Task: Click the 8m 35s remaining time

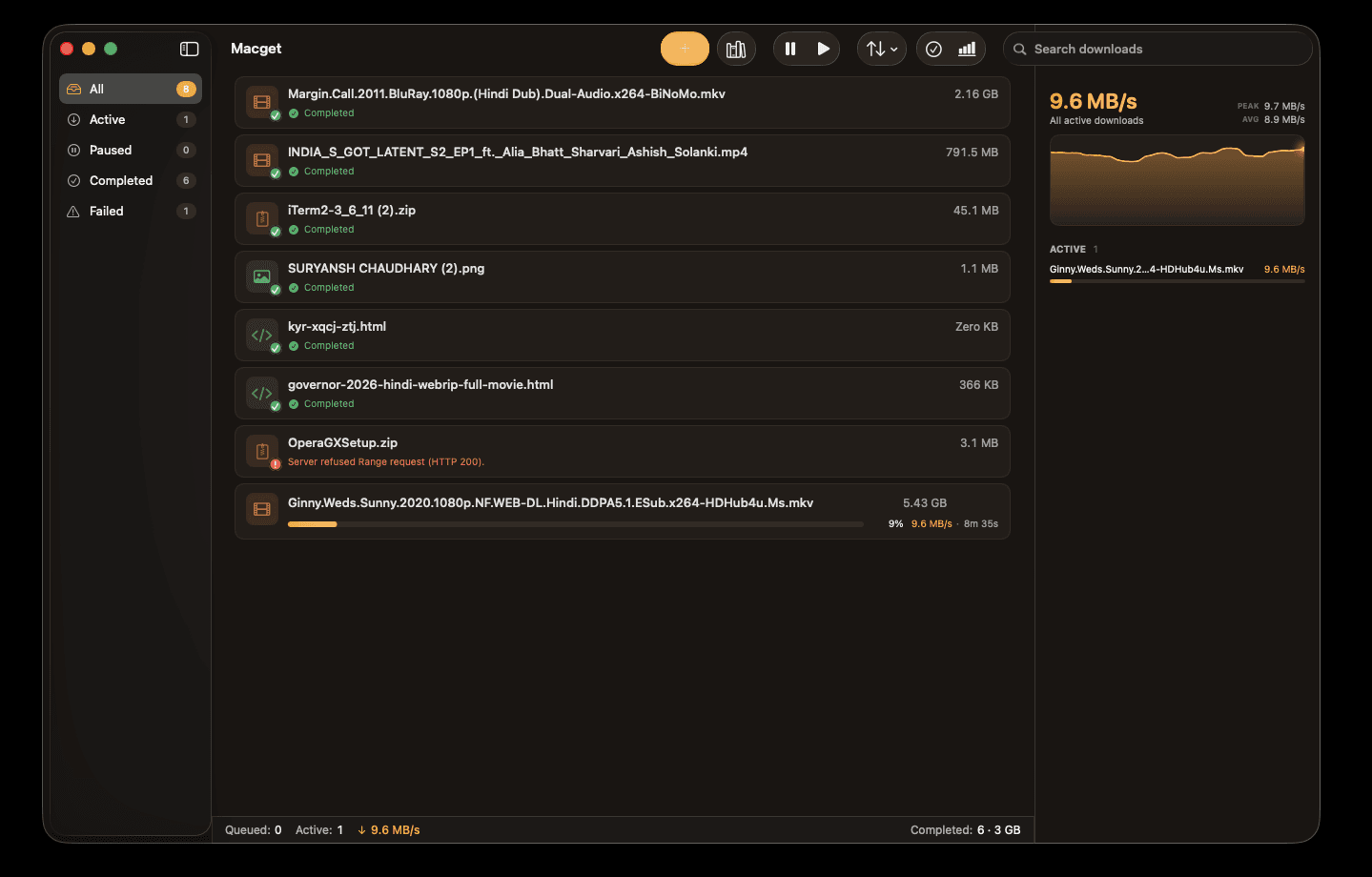Action: pos(981,523)
